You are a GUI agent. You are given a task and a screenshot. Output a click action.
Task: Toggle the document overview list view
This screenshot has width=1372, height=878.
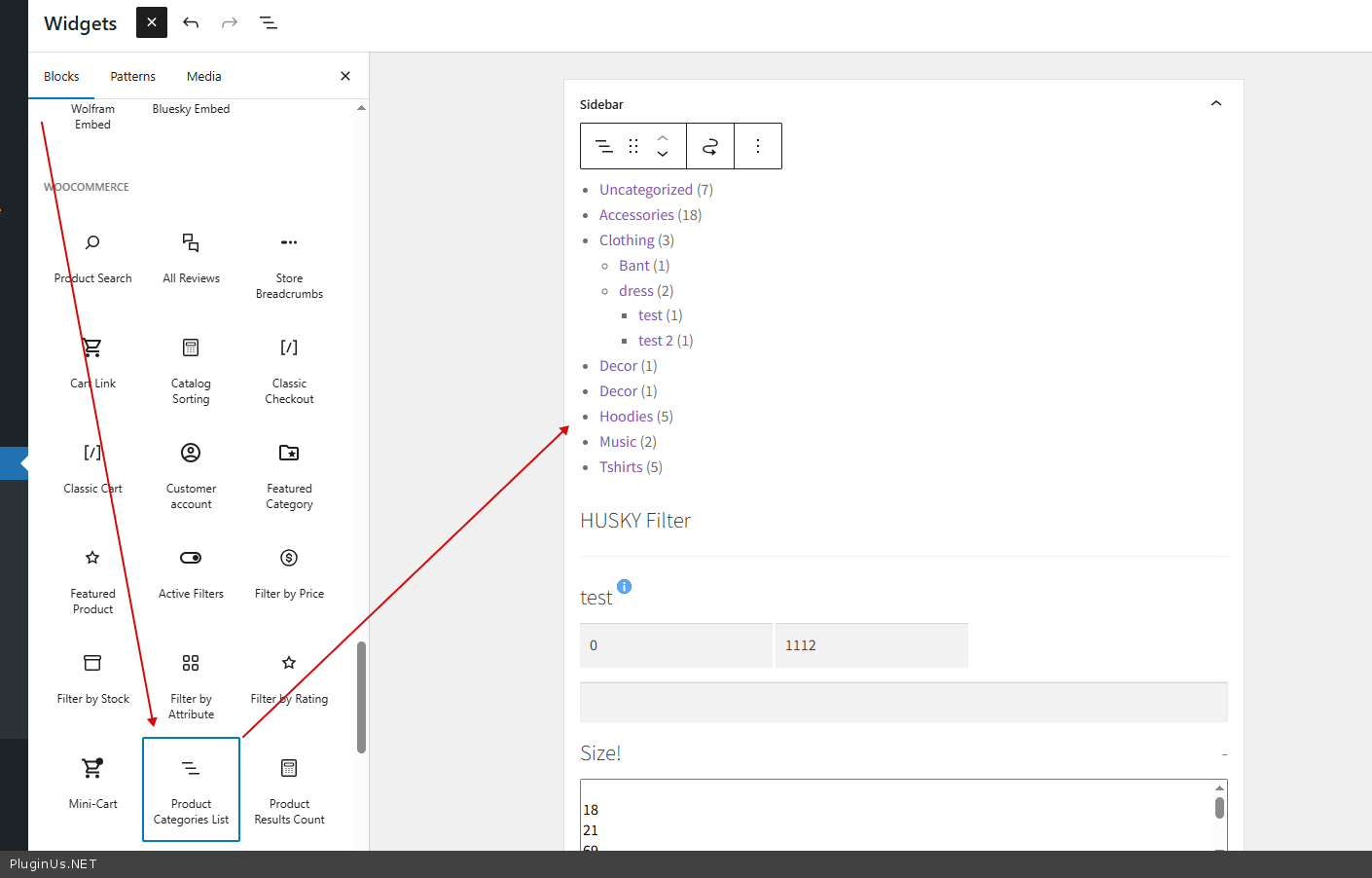269,22
